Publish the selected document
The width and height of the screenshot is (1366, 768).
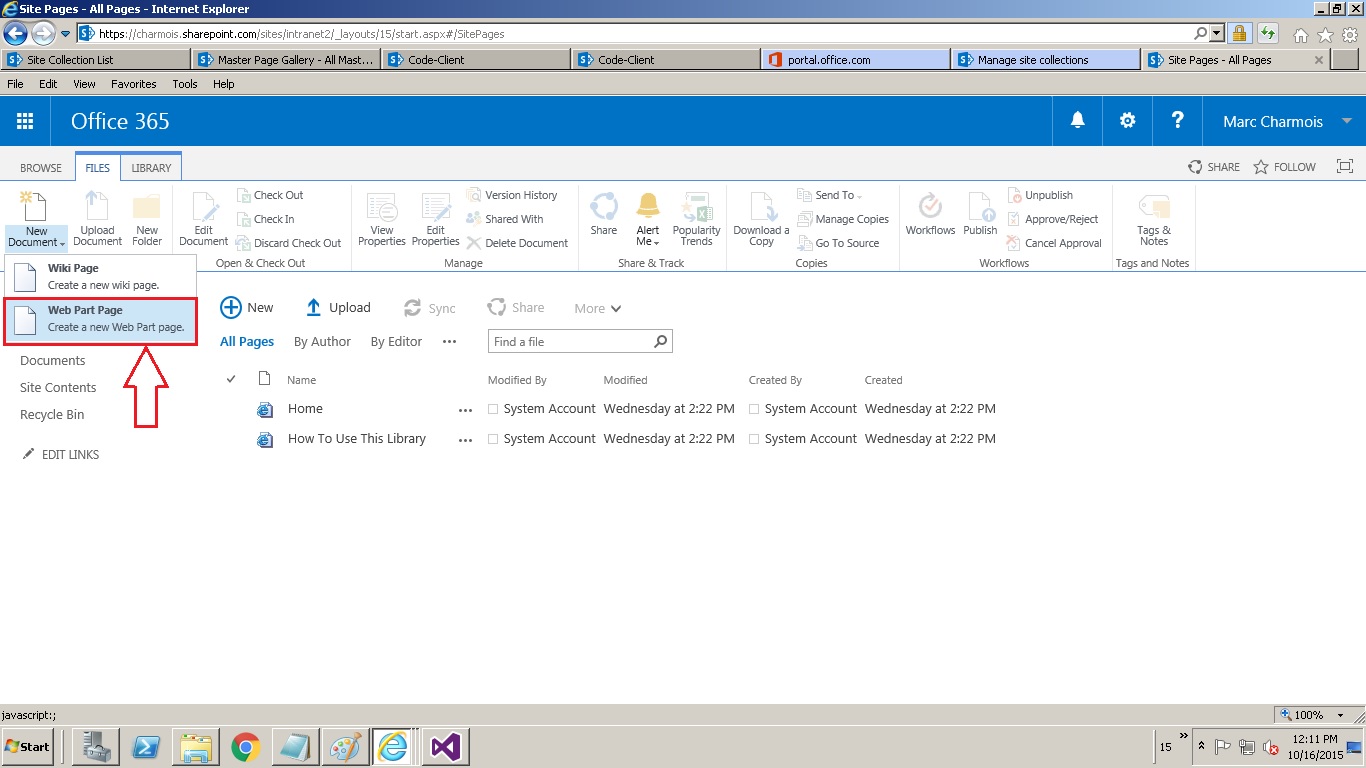pyautogui.click(x=979, y=218)
